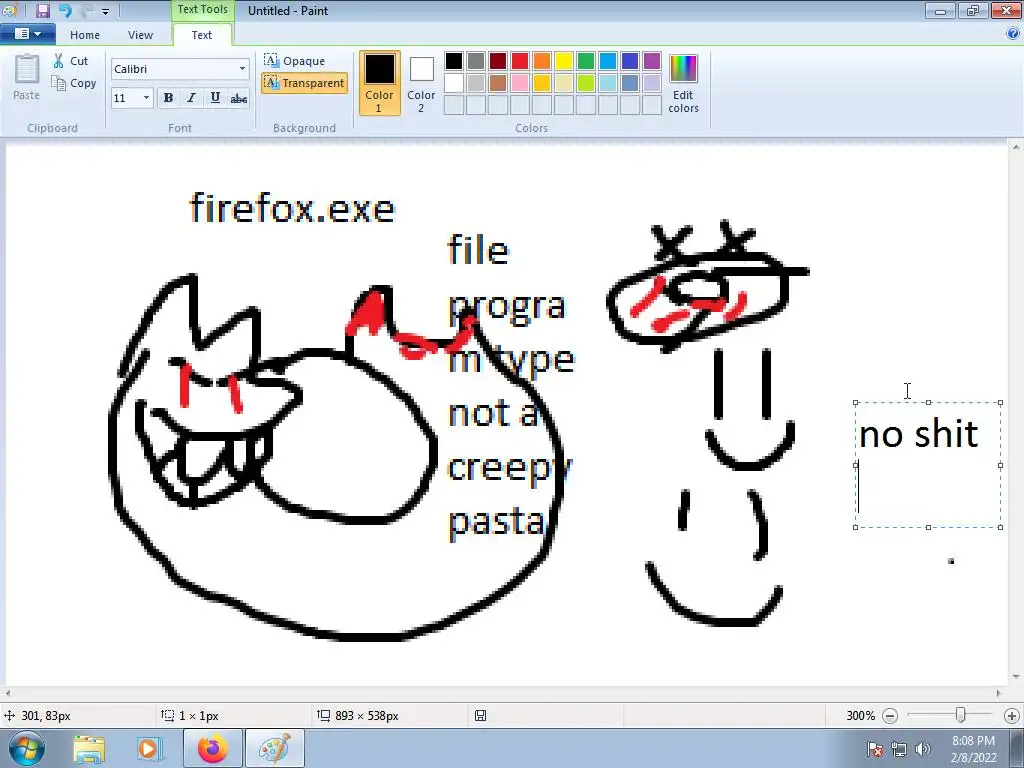The image size is (1024, 768).
Task: Select Transparent background mode
Action: (304, 83)
